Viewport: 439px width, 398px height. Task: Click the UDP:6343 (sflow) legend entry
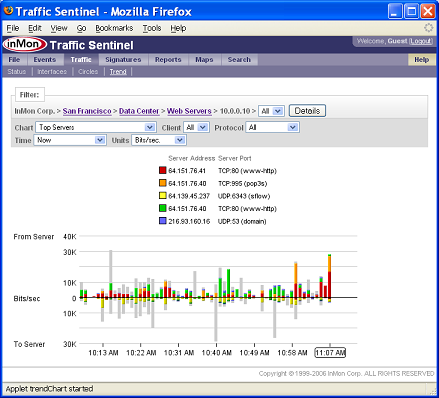244,196
